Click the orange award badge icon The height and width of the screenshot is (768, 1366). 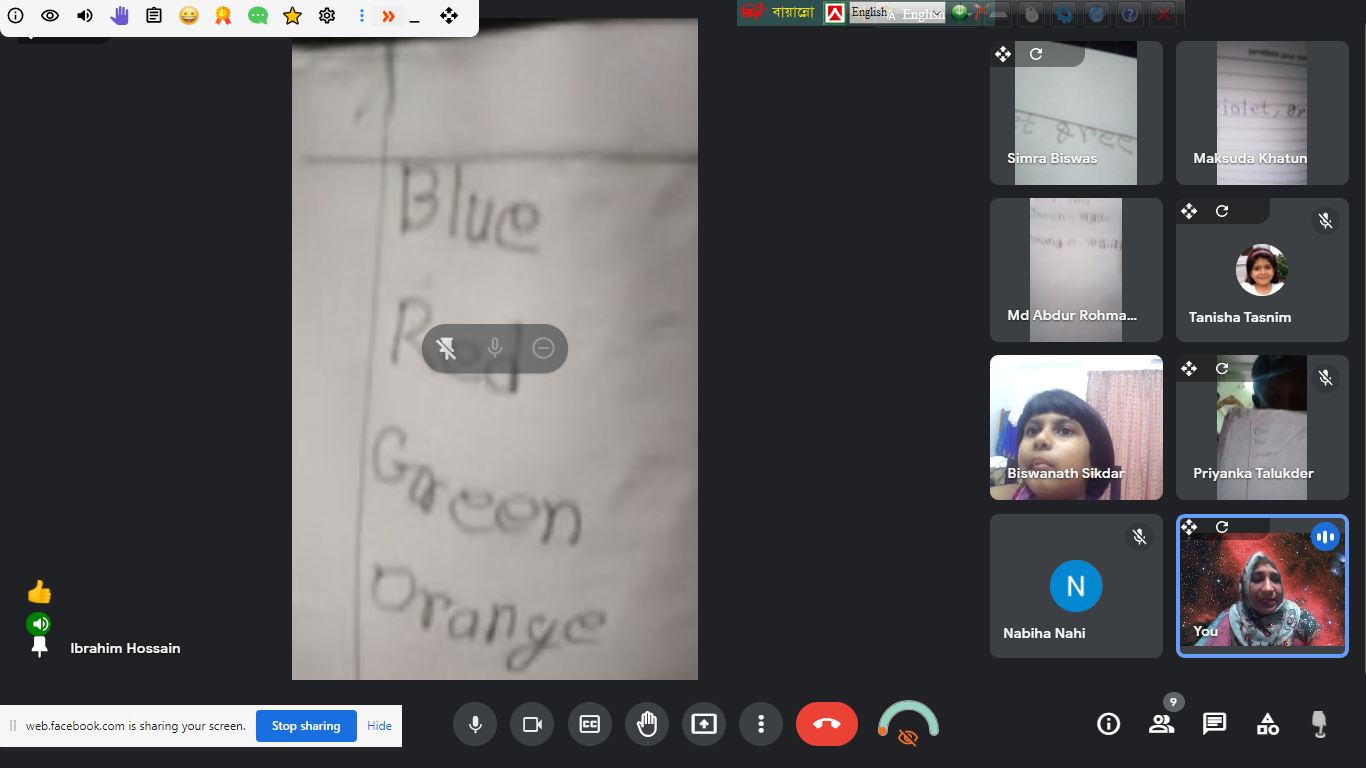point(223,16)
